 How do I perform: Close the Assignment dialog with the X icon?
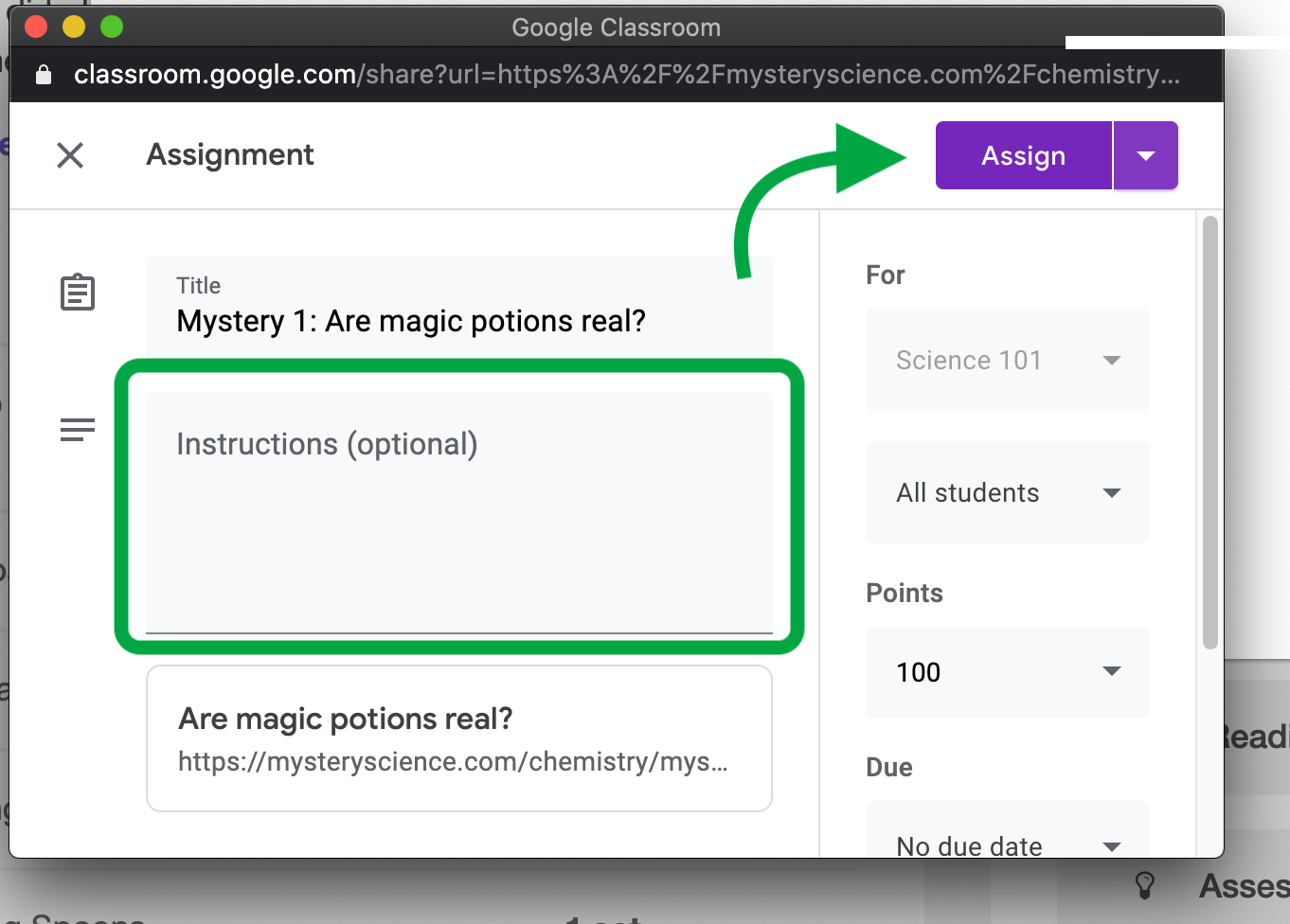click(70, 155)
